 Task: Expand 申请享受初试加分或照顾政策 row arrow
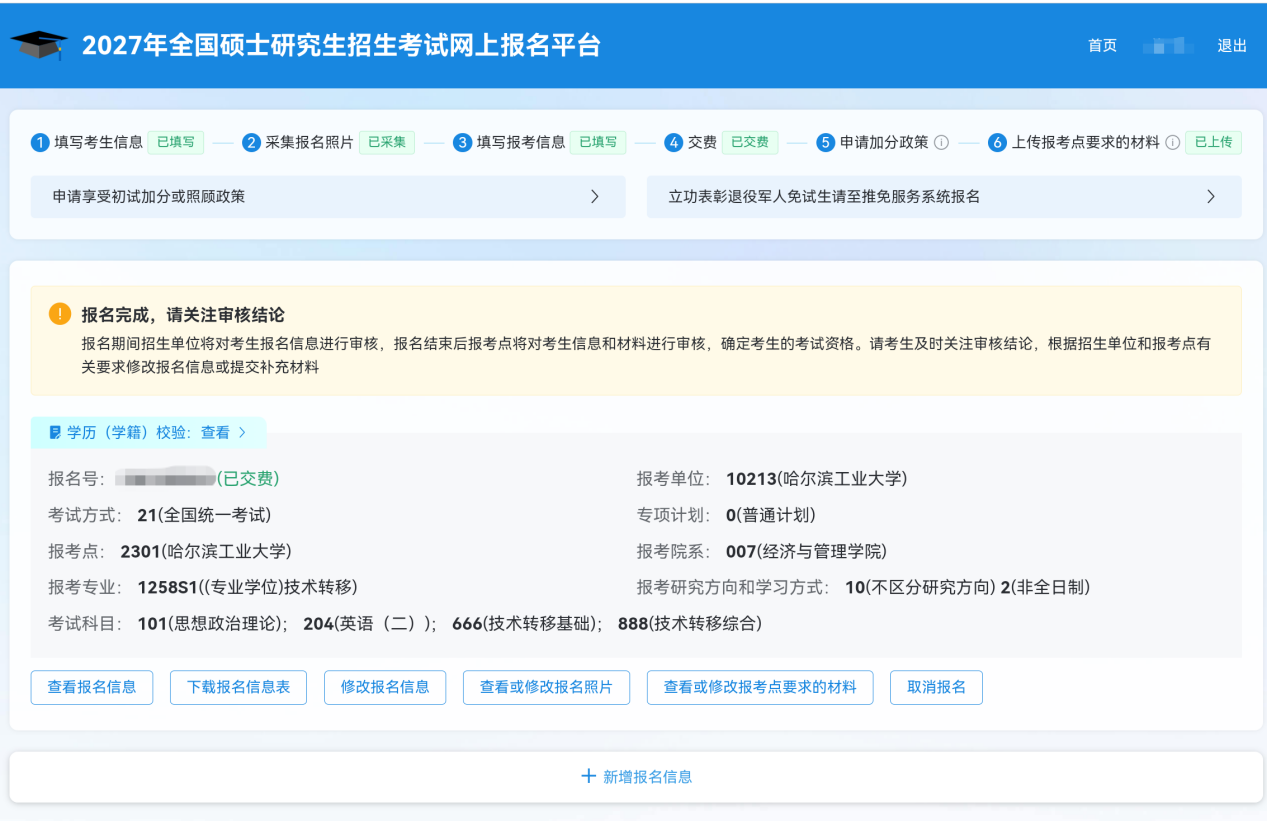point(595,197)
